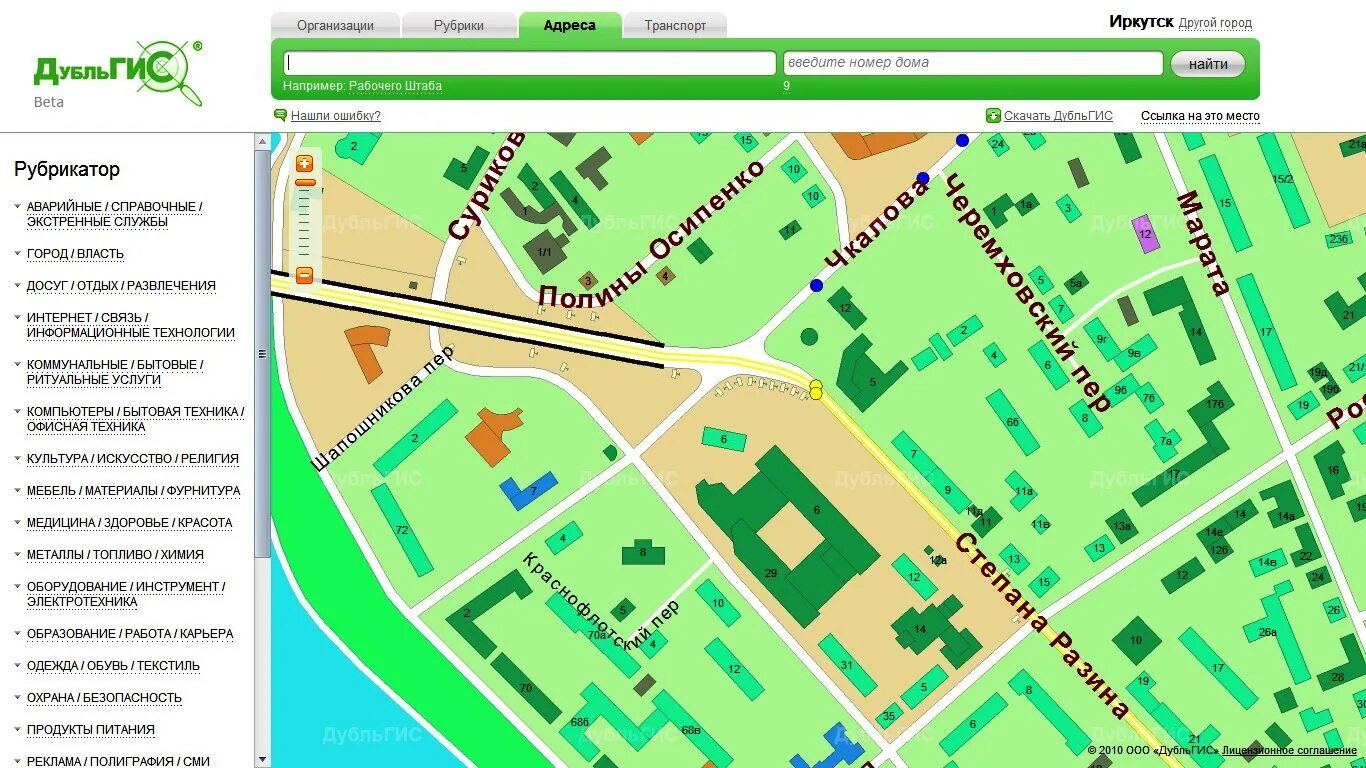The width and height of the screenshot is (1366, 768).
Task: Open Образование / Работа / Карьера category
Action: pyautogui.click(x=130, y=634)
